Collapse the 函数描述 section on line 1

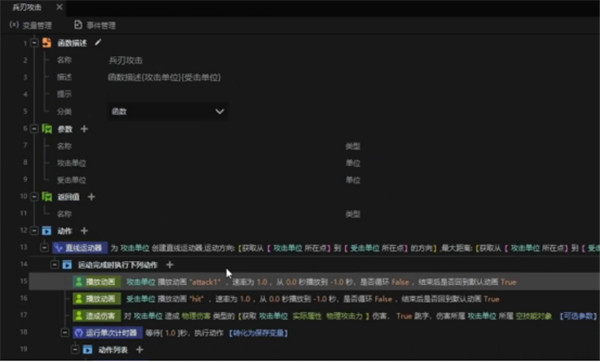(x=34, y=42)
